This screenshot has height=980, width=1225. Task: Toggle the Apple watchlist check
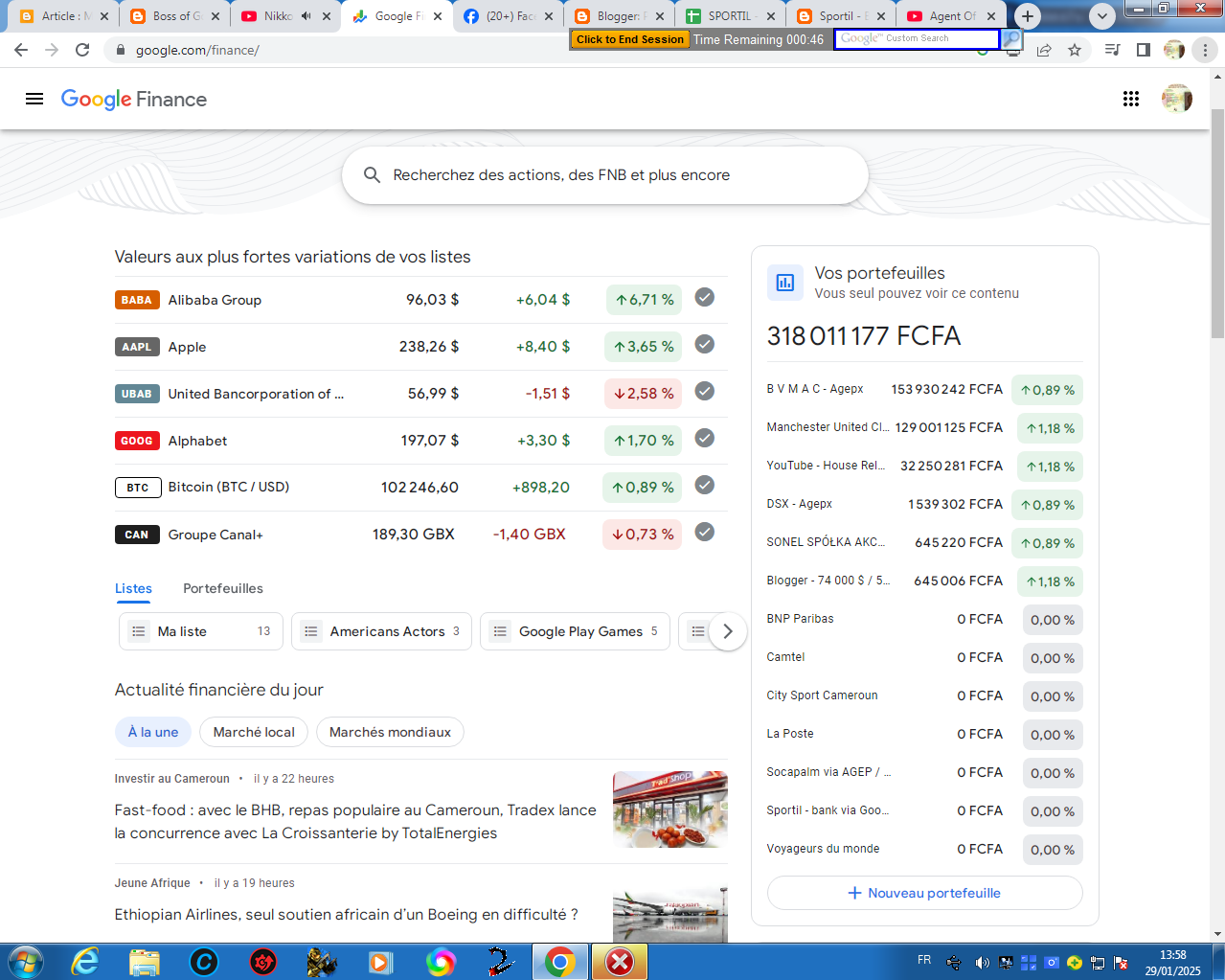point(705,344)
